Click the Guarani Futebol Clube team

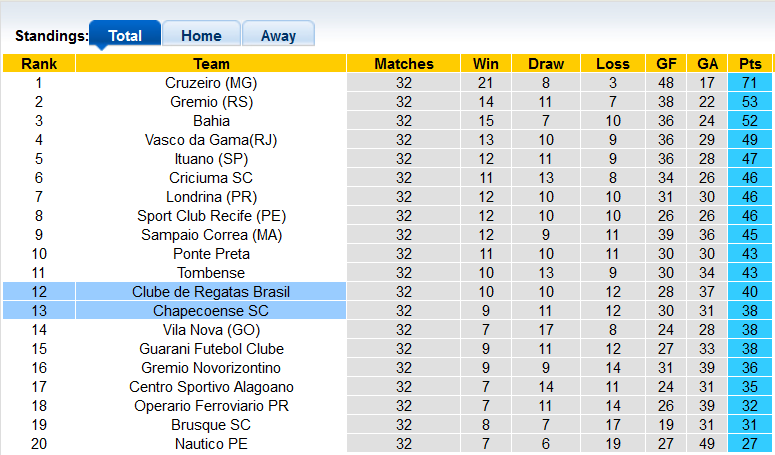tap(211, 349)
